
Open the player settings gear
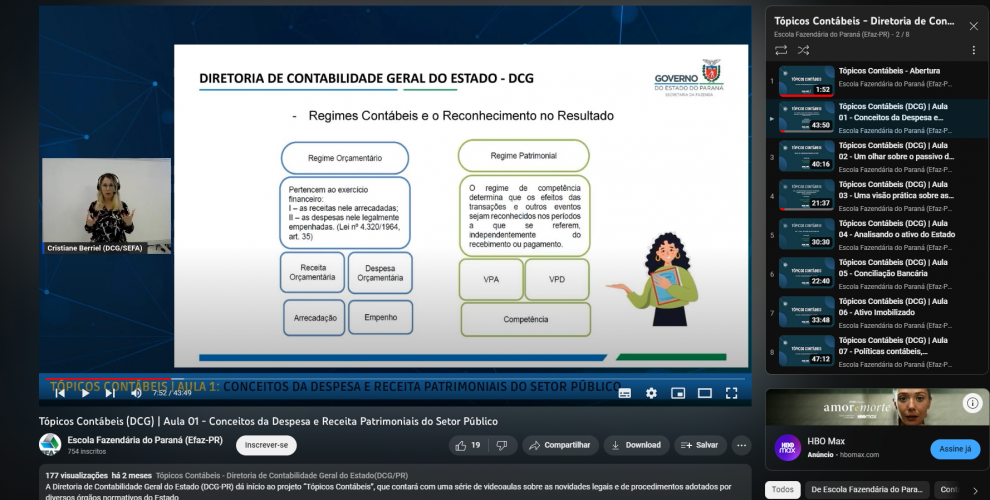tap(651, 393)
